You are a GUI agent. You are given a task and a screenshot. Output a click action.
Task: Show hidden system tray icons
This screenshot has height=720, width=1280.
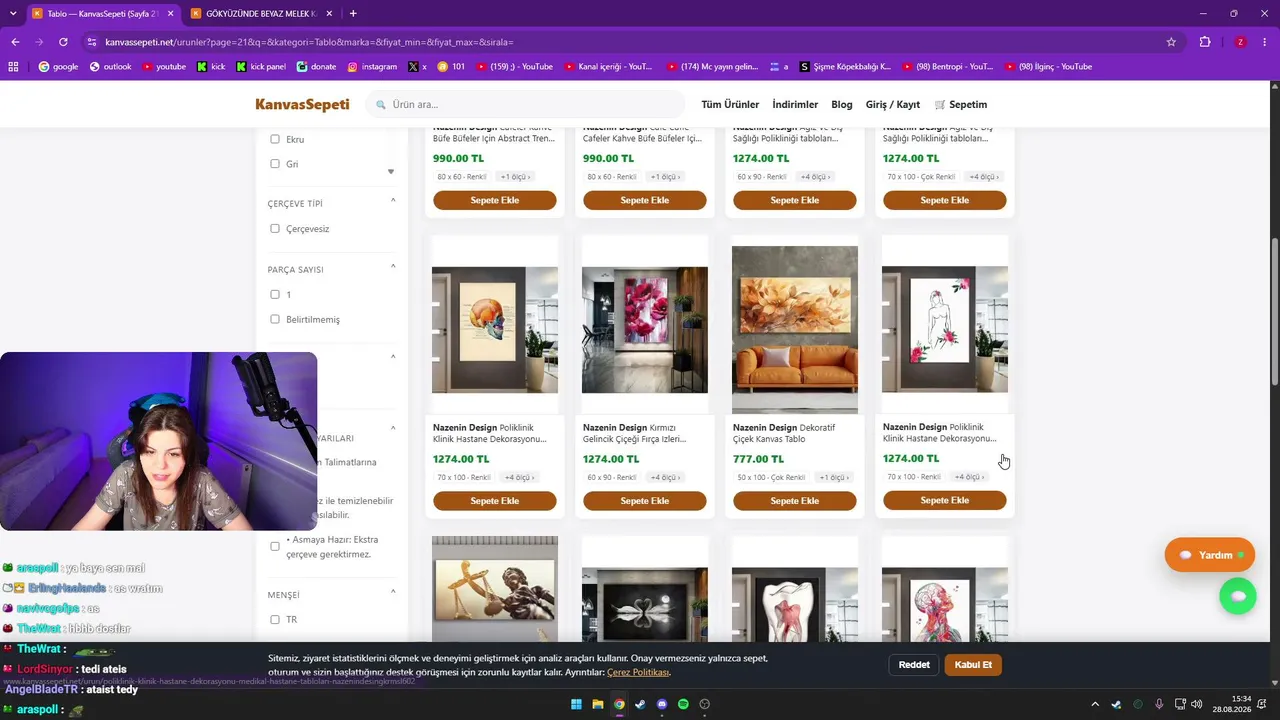coord(1095,704)
